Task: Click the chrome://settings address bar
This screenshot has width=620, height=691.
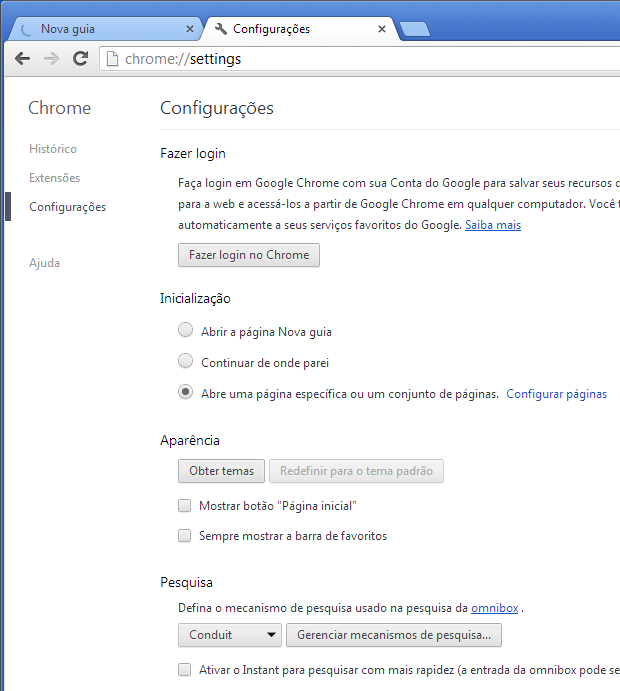Action: [x=359, y=59]
